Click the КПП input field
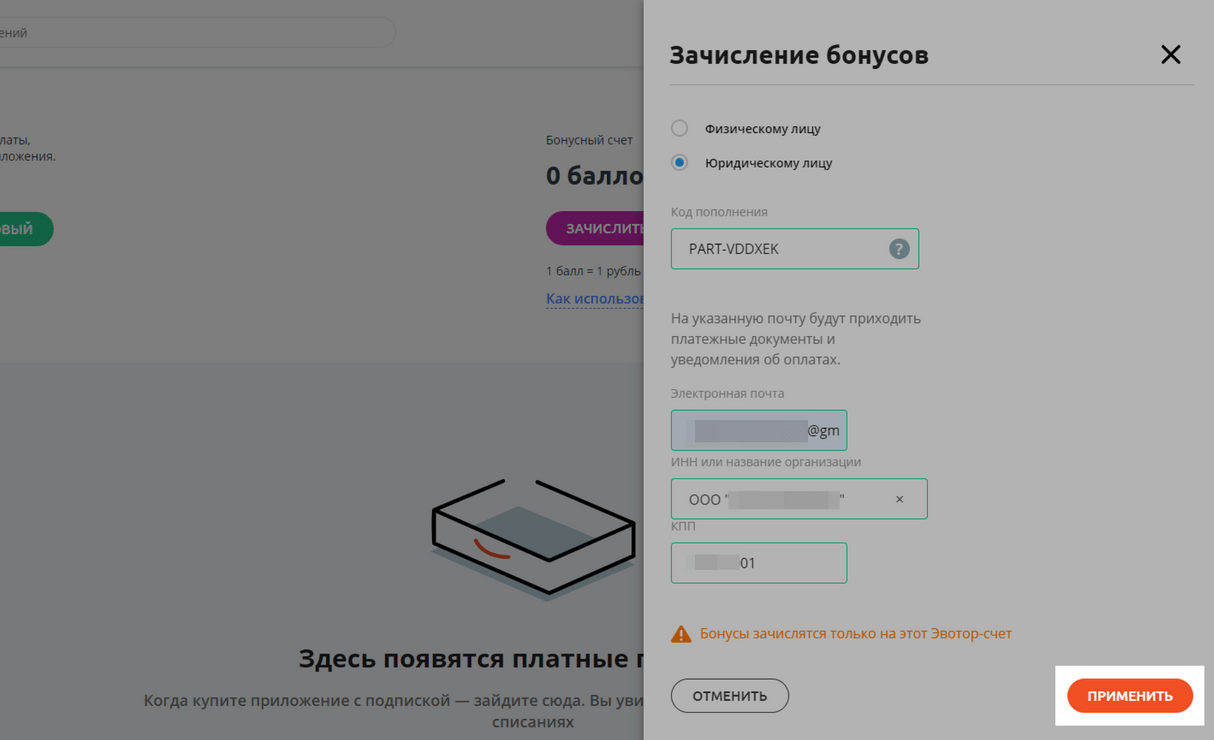 (759, 563)
